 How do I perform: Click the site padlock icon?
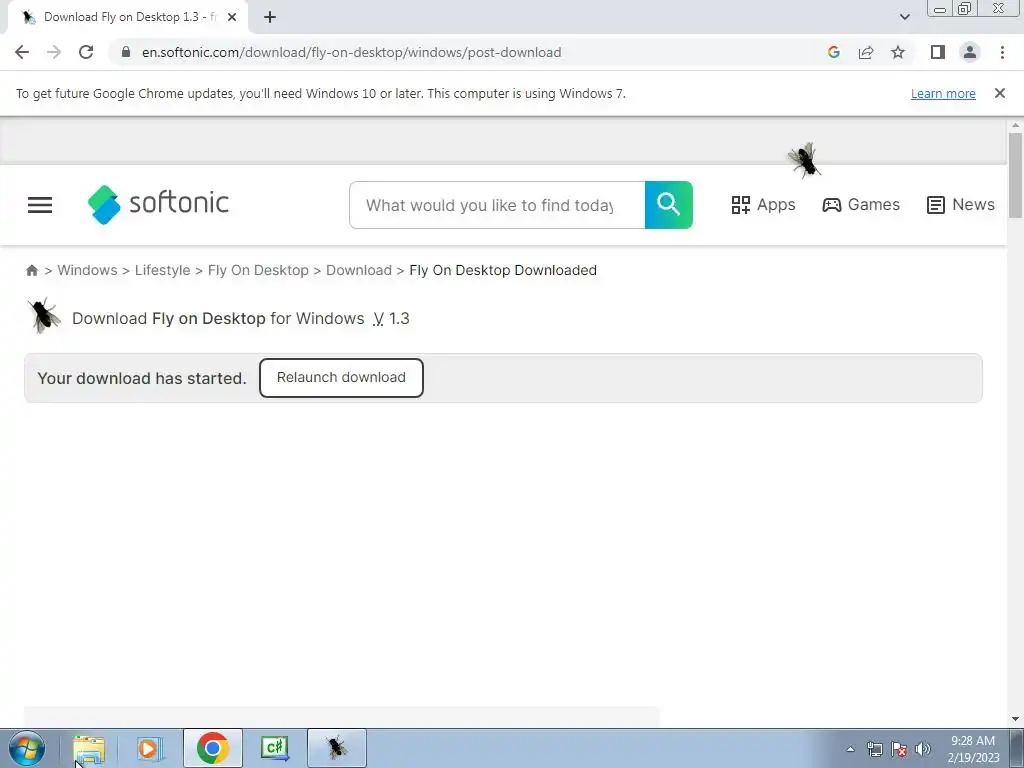[x=126, y=52]
